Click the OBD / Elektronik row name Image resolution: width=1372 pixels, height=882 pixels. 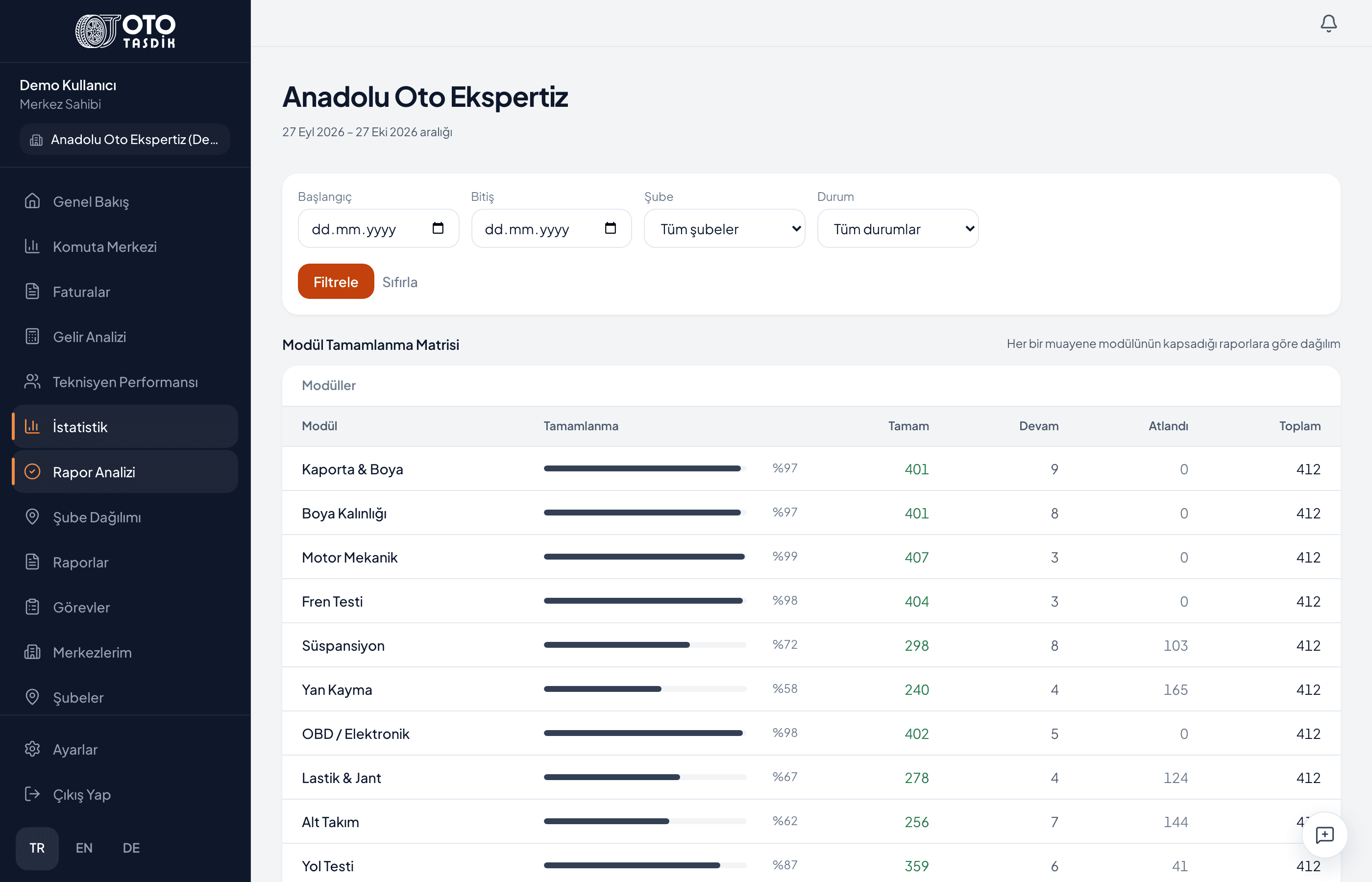pyautogui.click(x=356, y=734)
